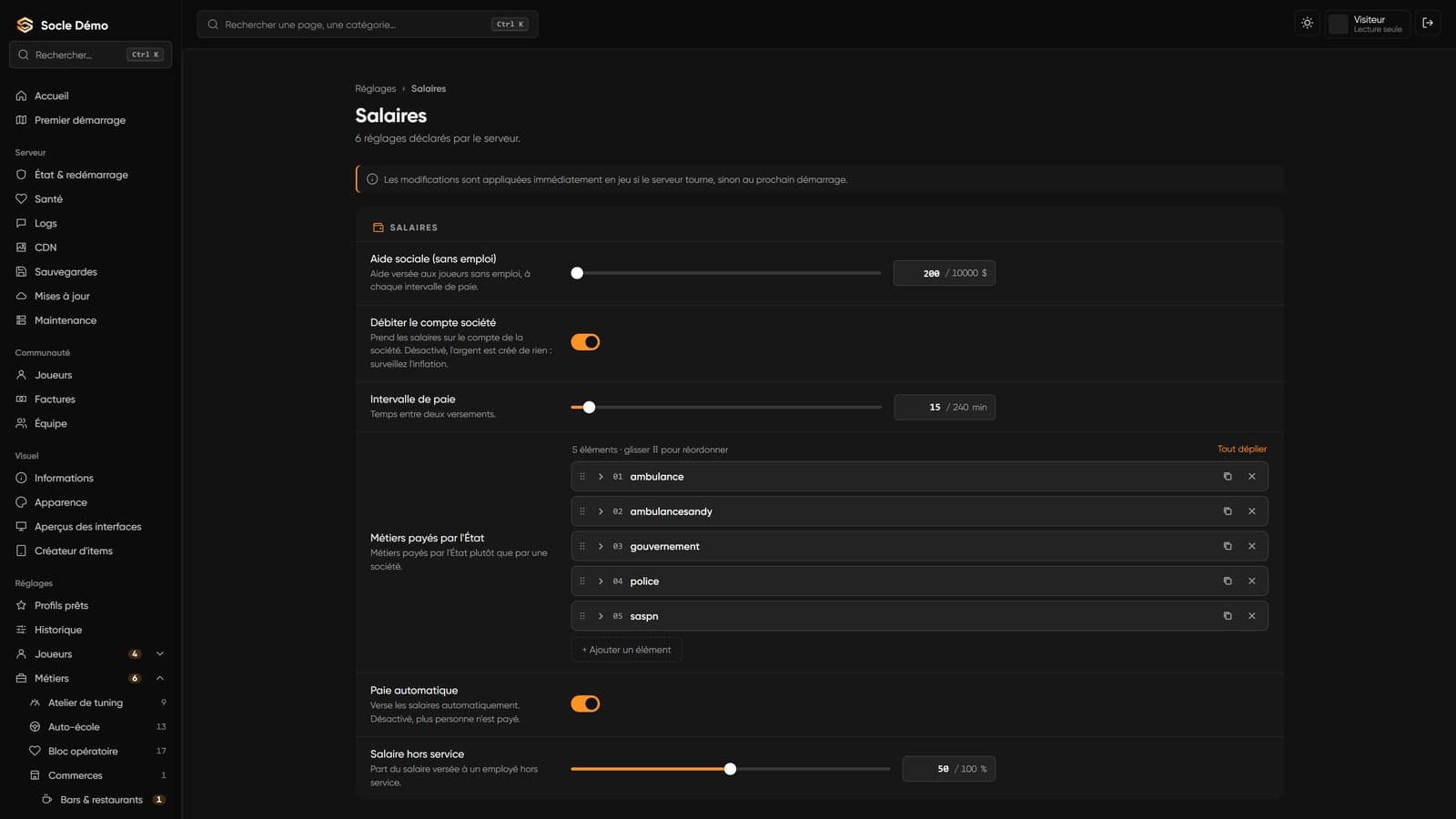Expand the ambulancesandy list item
Viewport: 1456px width, 819px height.
tap(601, 511)
